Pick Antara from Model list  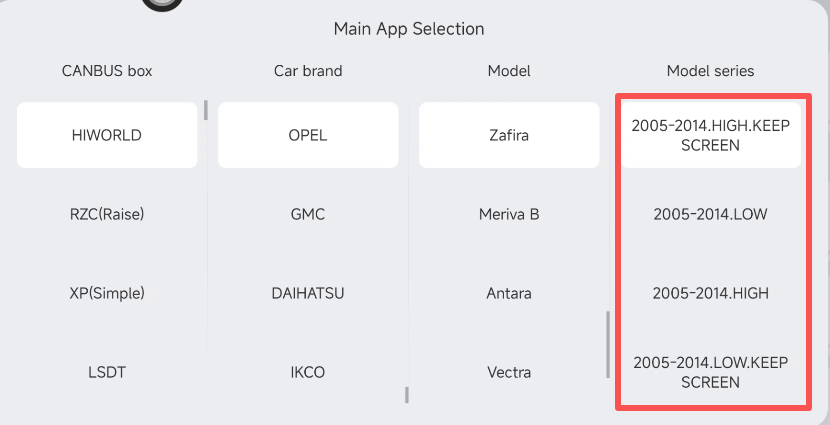point(509,293)
